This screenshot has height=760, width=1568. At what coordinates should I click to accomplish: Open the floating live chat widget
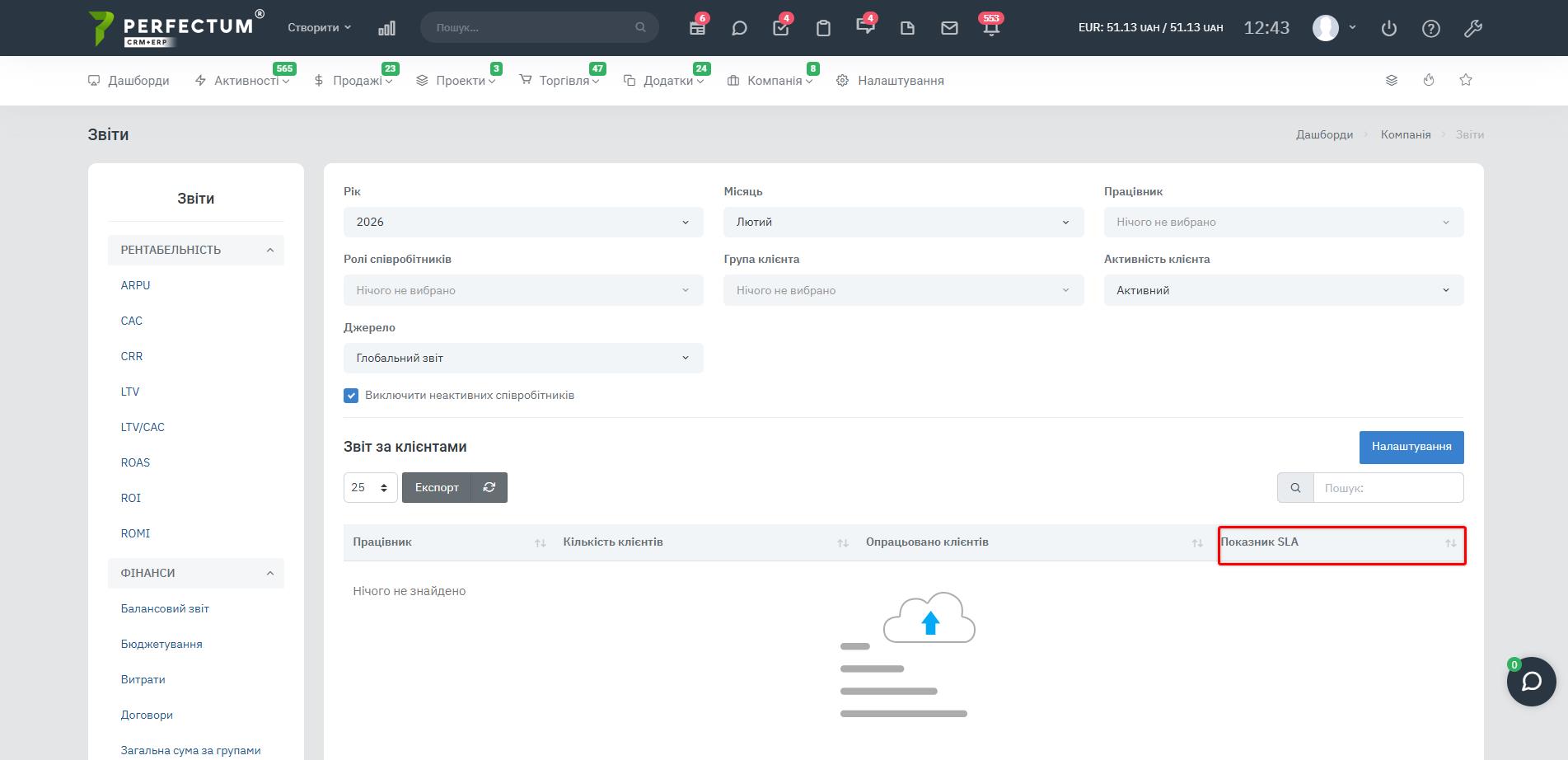click(x=1531, y=682)
